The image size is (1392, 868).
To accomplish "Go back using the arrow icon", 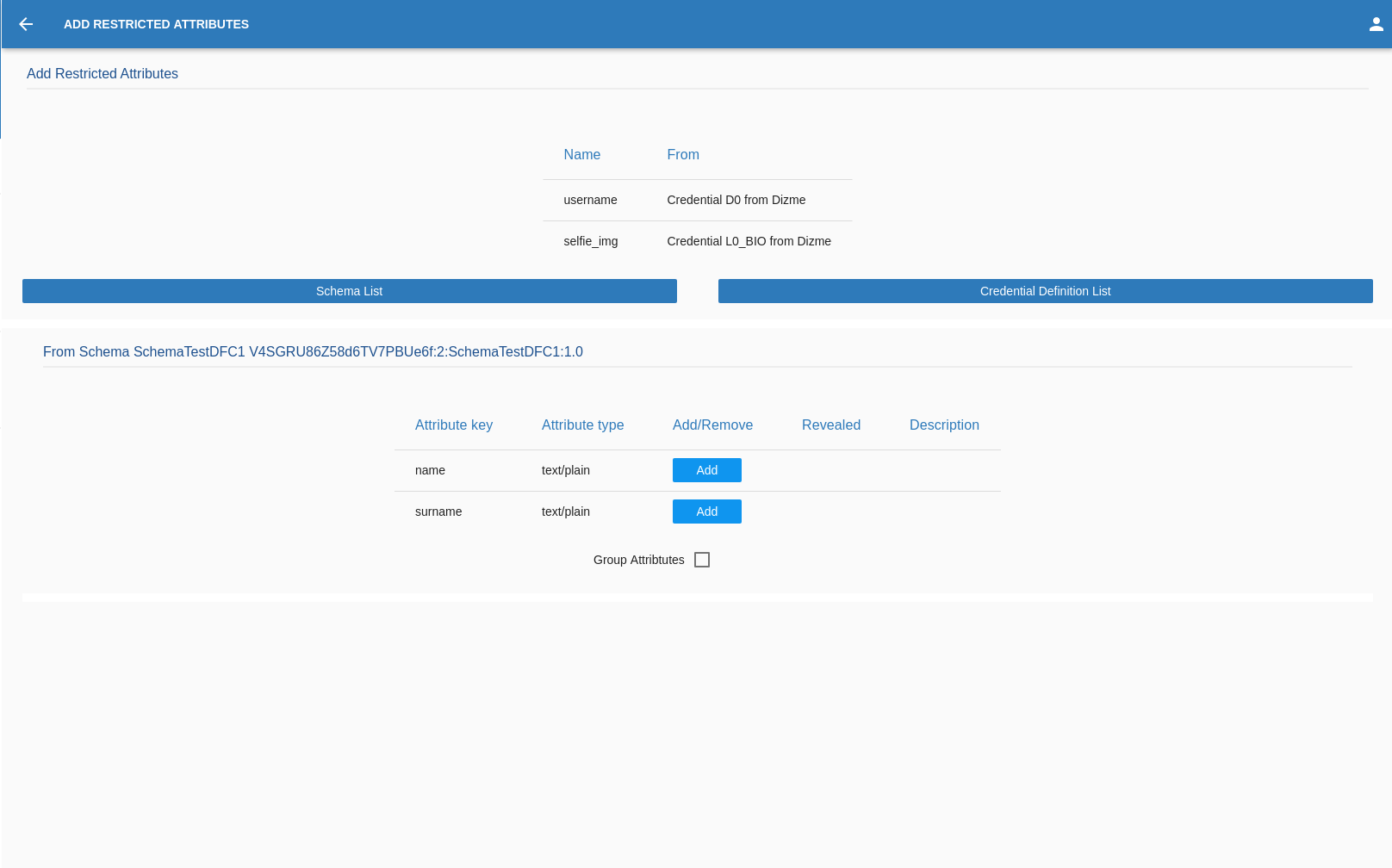I will 26,24.
